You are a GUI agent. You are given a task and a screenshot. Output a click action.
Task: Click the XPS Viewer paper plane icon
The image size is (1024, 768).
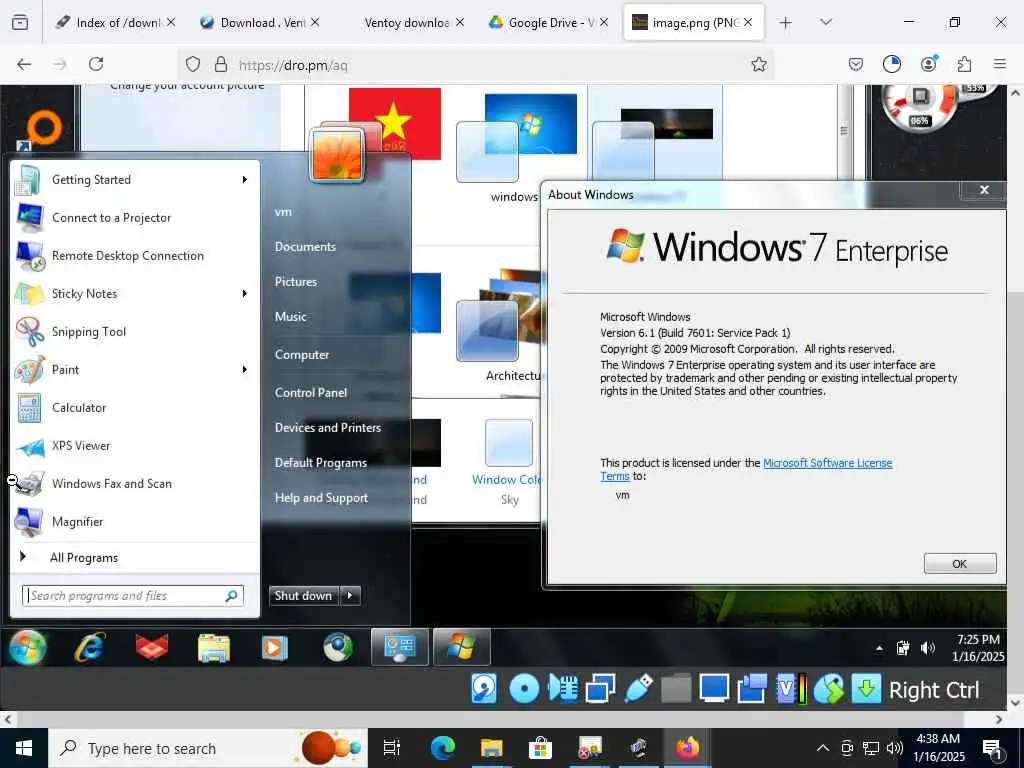click(x=29, y=446)
